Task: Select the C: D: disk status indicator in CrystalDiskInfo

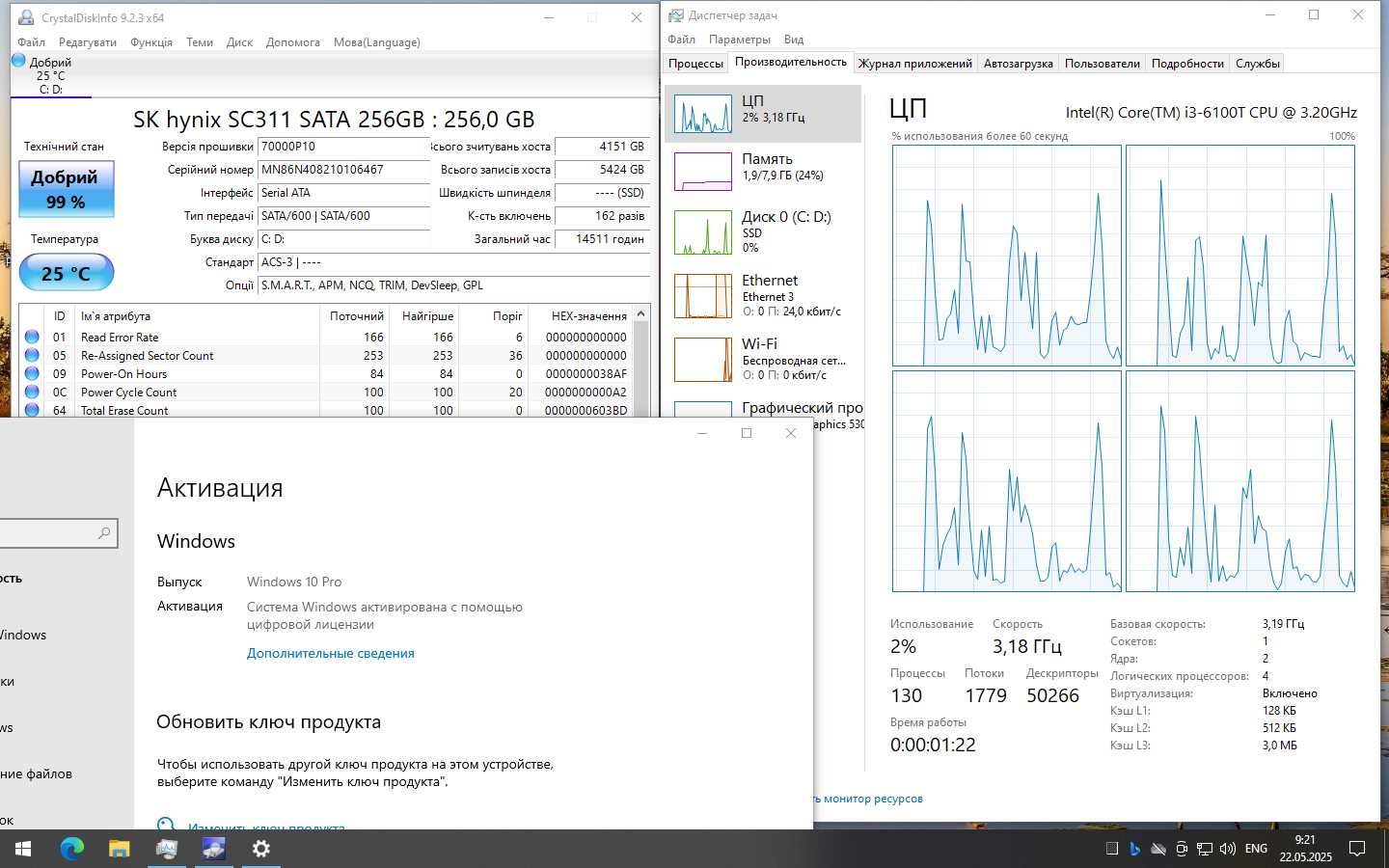Action: tap(51, 75)
